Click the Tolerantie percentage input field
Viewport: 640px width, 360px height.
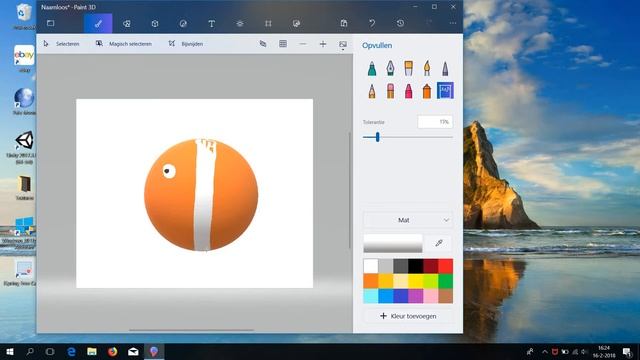pos(435,122)
